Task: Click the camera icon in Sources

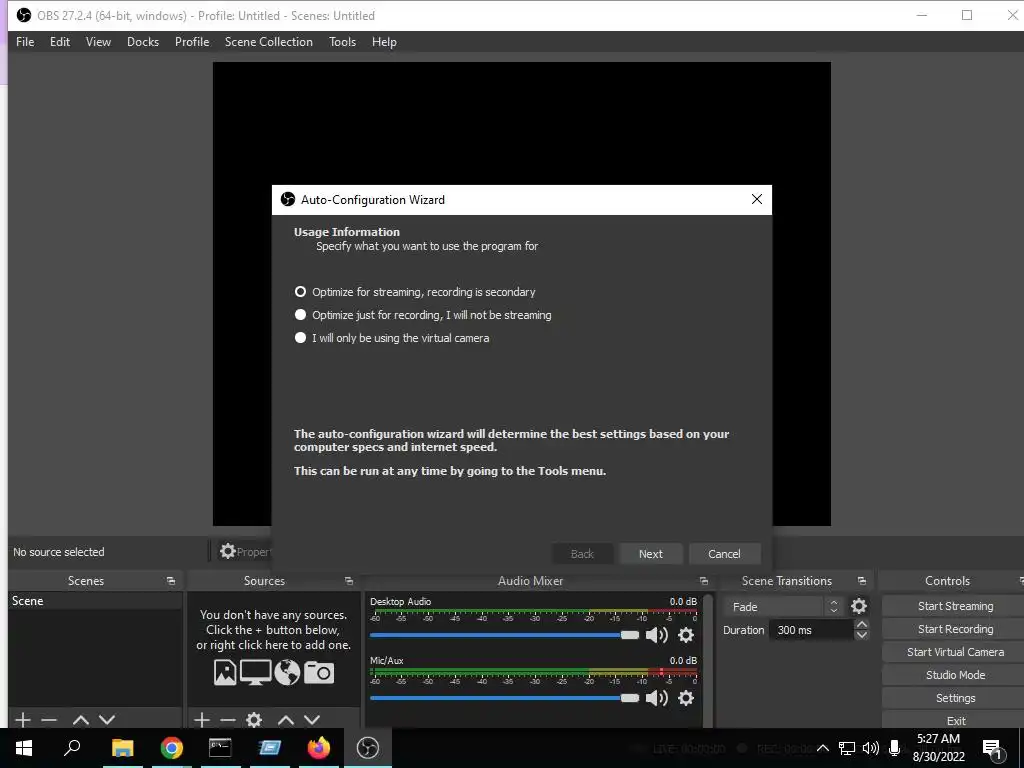Action: [319, 672]
